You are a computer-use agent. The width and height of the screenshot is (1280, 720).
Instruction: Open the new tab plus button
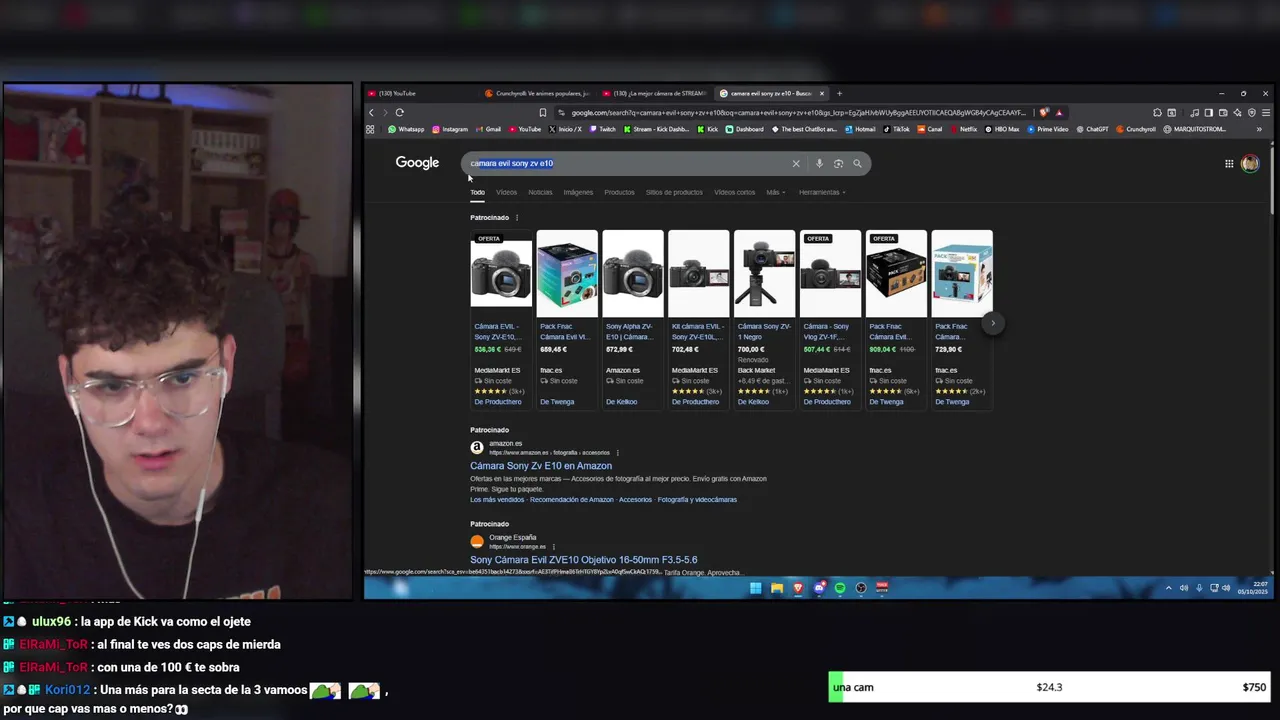tap(839, 93)
